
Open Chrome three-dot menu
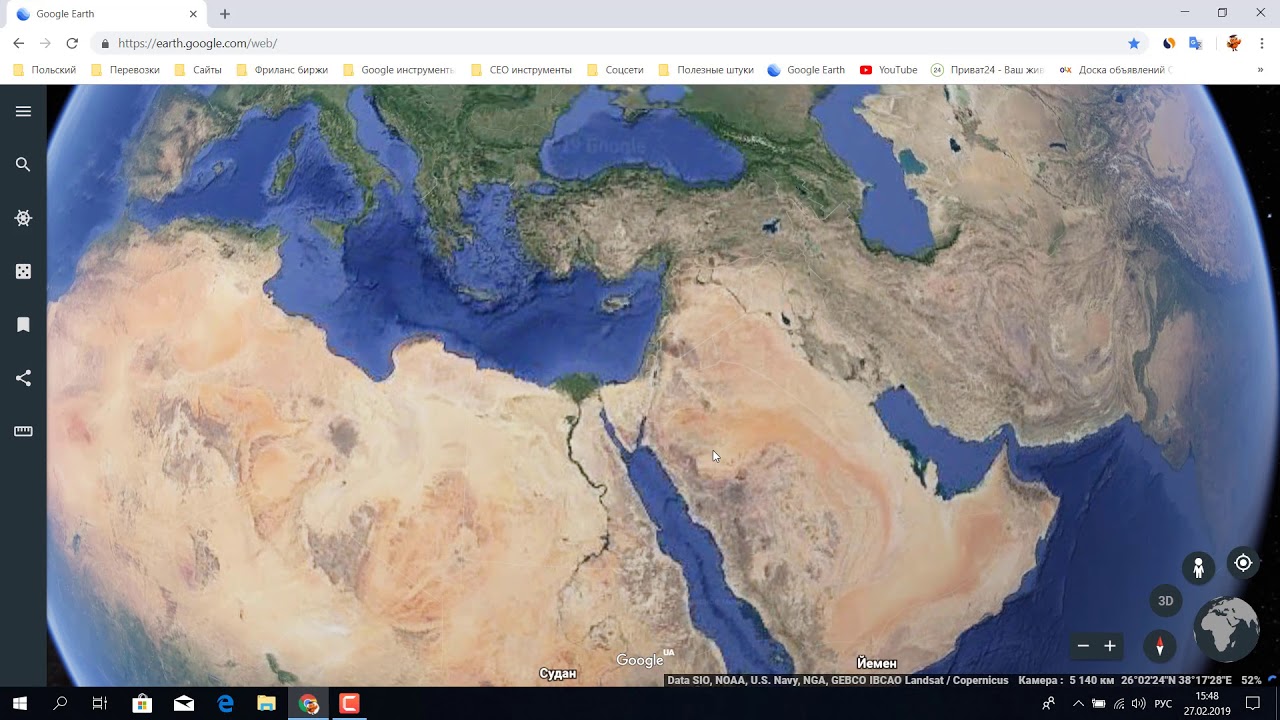click(1263, 43)
